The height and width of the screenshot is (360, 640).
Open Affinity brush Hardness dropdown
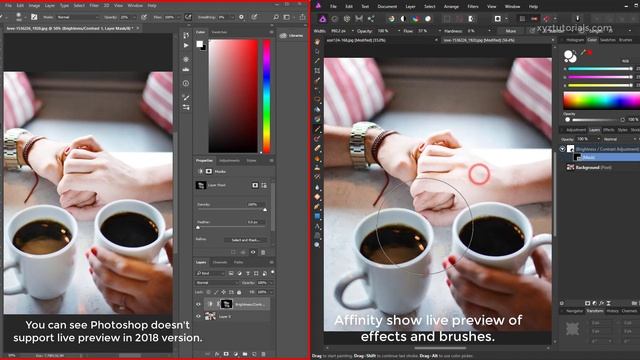click(489, 31)
